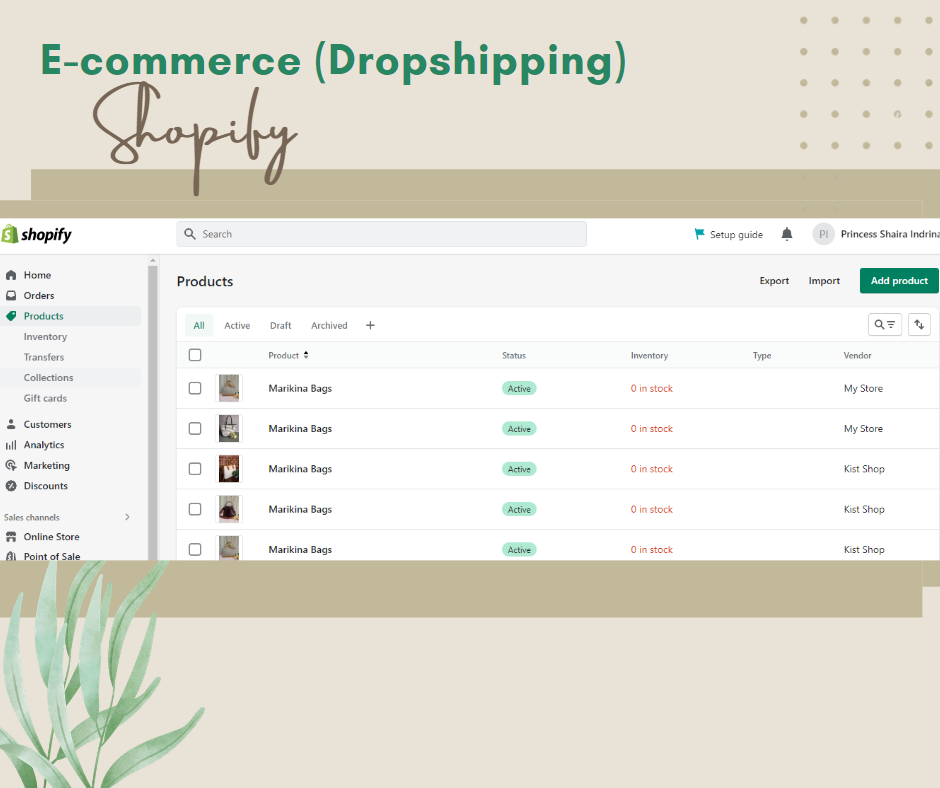This screenshot has width=940, height=788.
Task: Click the Import button
Action: (x=824, y=281)
